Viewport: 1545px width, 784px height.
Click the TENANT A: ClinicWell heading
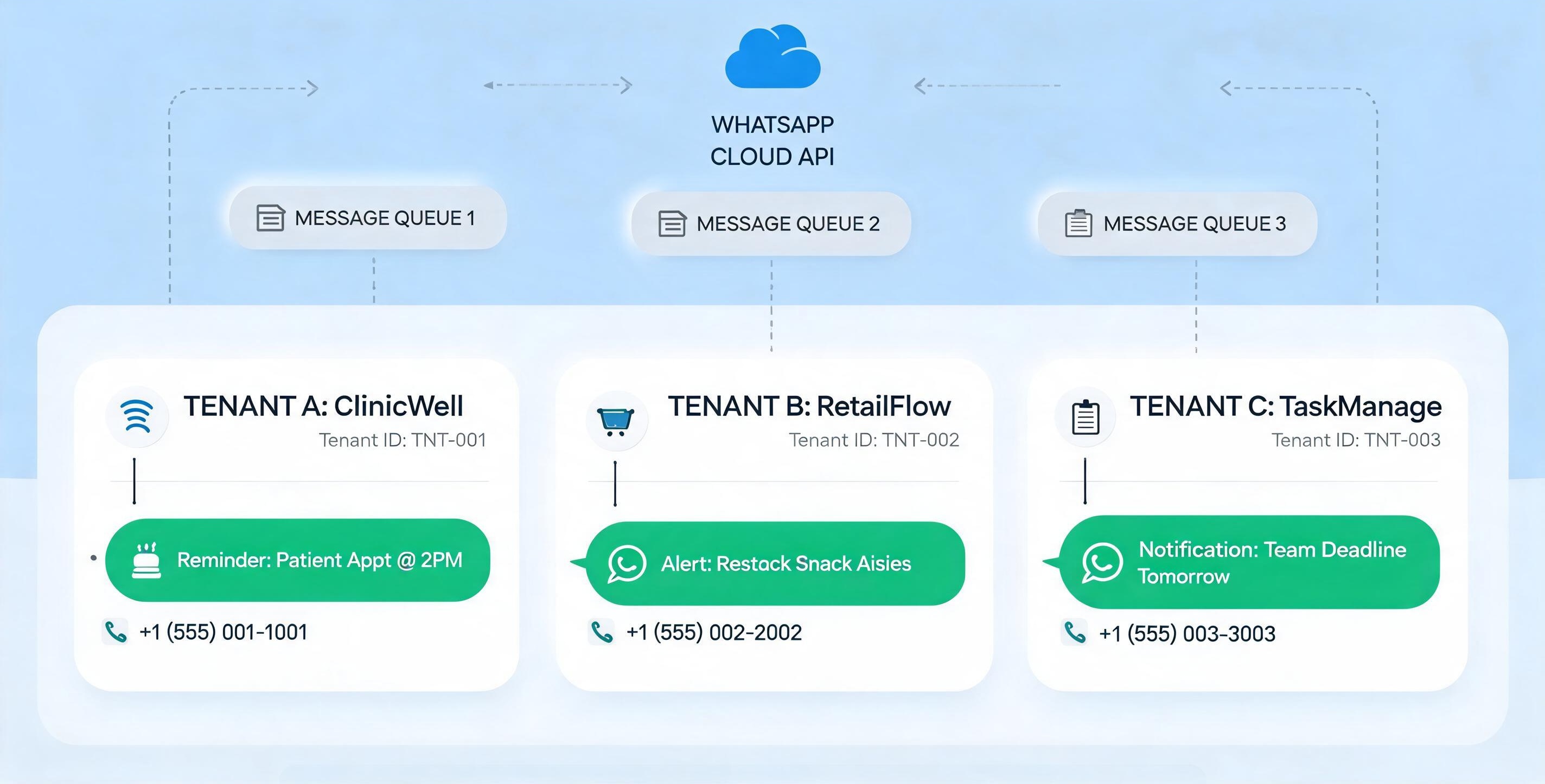click(323, 406)
